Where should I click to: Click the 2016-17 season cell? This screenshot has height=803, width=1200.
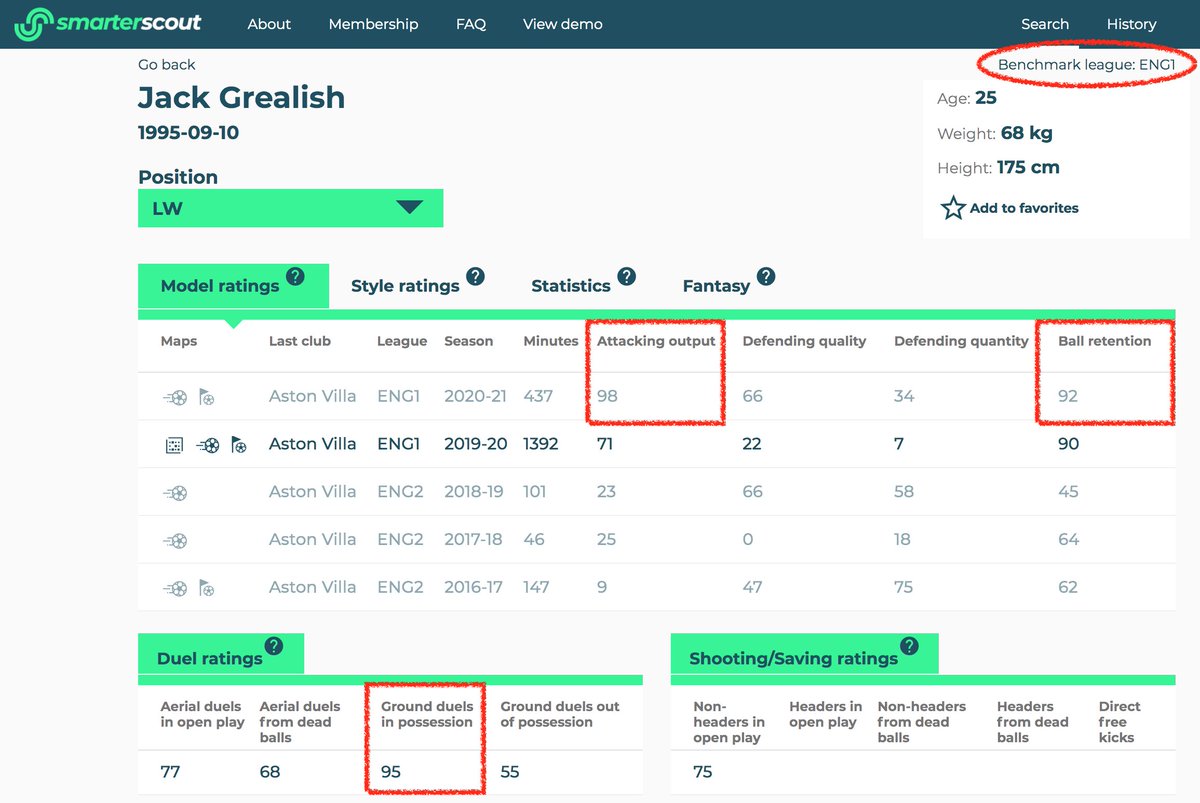pos(474,588)
